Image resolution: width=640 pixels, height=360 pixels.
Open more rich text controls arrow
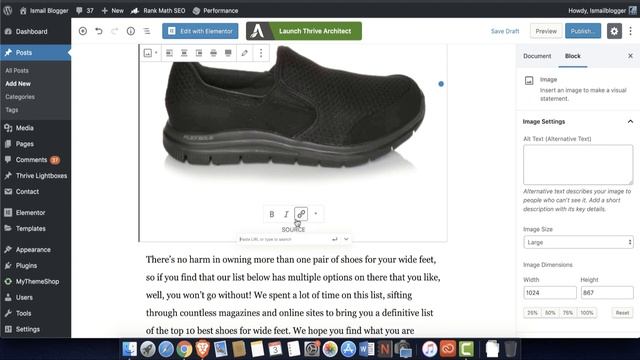pyautogui.click(x=316, y=214)
